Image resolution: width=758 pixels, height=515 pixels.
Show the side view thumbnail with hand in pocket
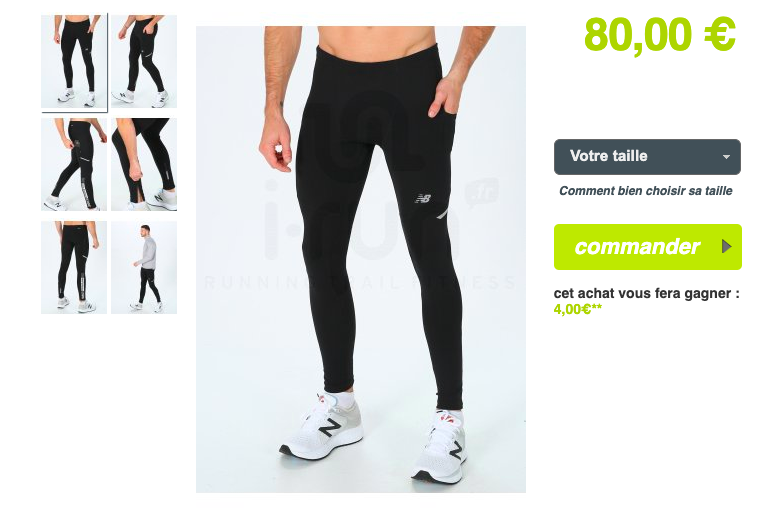click(x=144, y=61)
